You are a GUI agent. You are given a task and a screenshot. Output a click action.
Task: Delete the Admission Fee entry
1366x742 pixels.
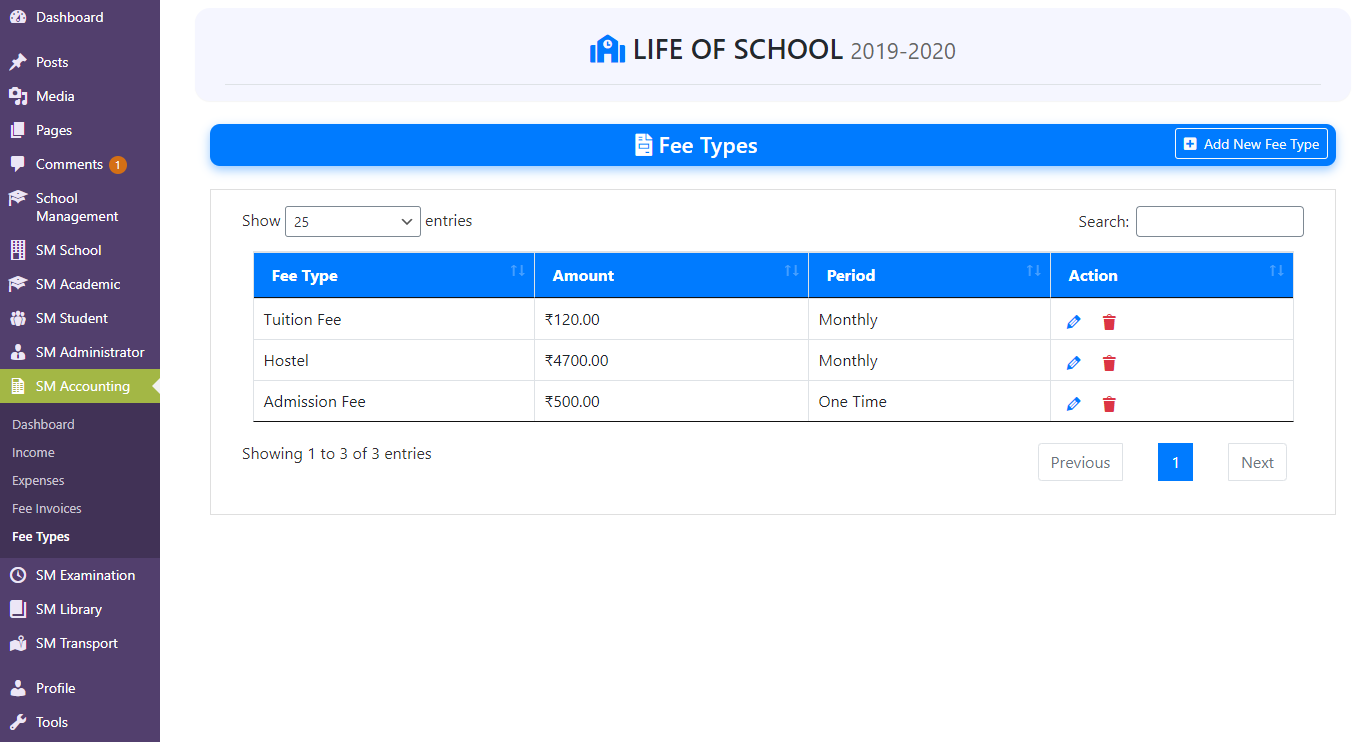(1109, 404)
